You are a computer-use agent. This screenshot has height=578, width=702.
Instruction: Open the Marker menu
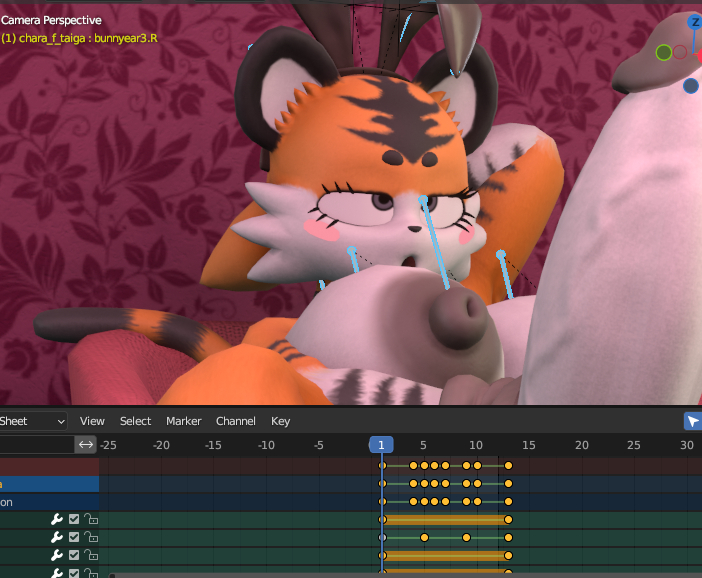tap(183, 421)
